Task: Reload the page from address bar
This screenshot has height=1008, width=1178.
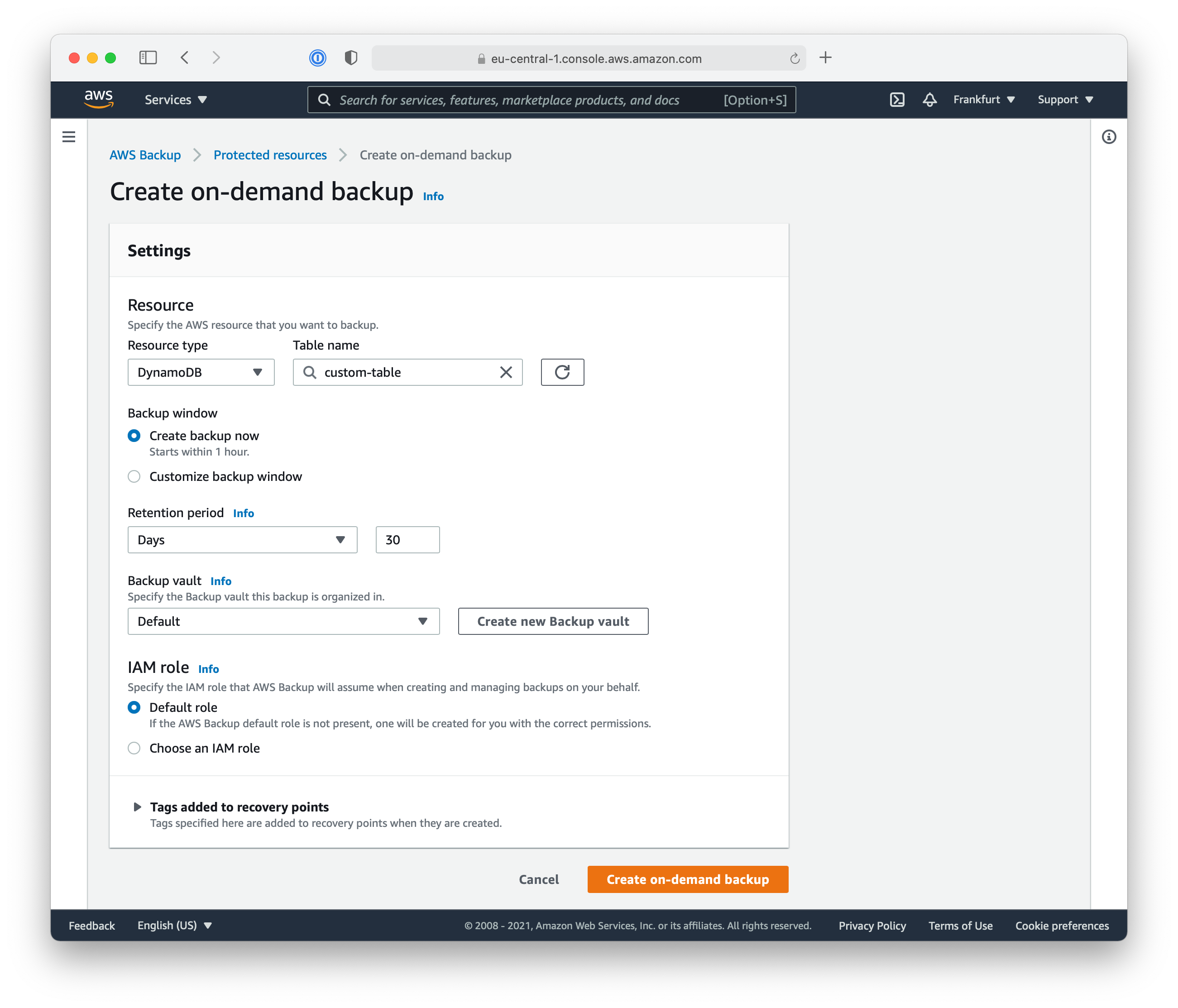Action: (794, 58)
